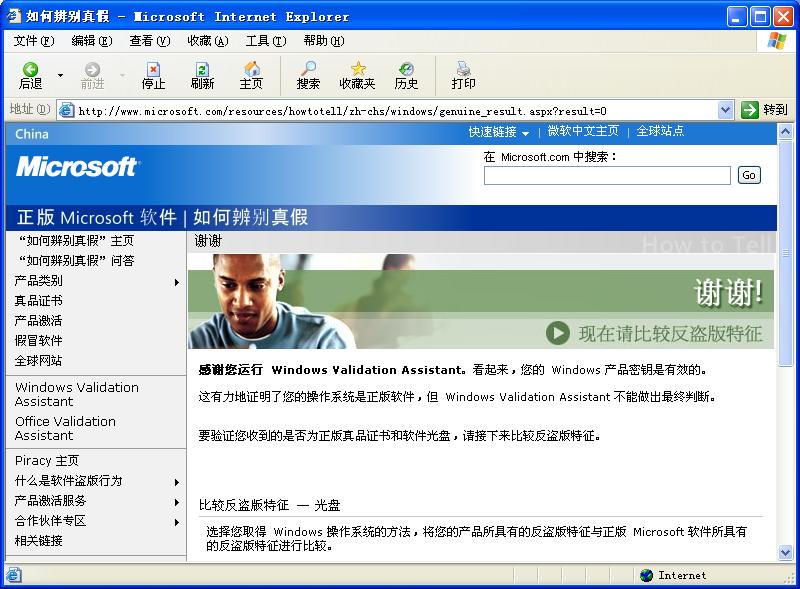Open the 假冒软件 sidebar link
The image size is (800, 589).
(38, 340)
